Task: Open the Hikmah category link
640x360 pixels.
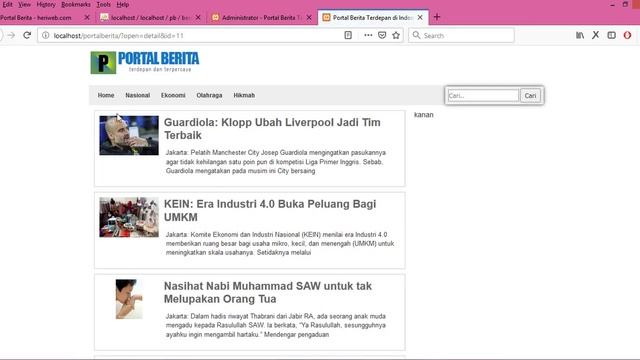Action: click(244, 95)
